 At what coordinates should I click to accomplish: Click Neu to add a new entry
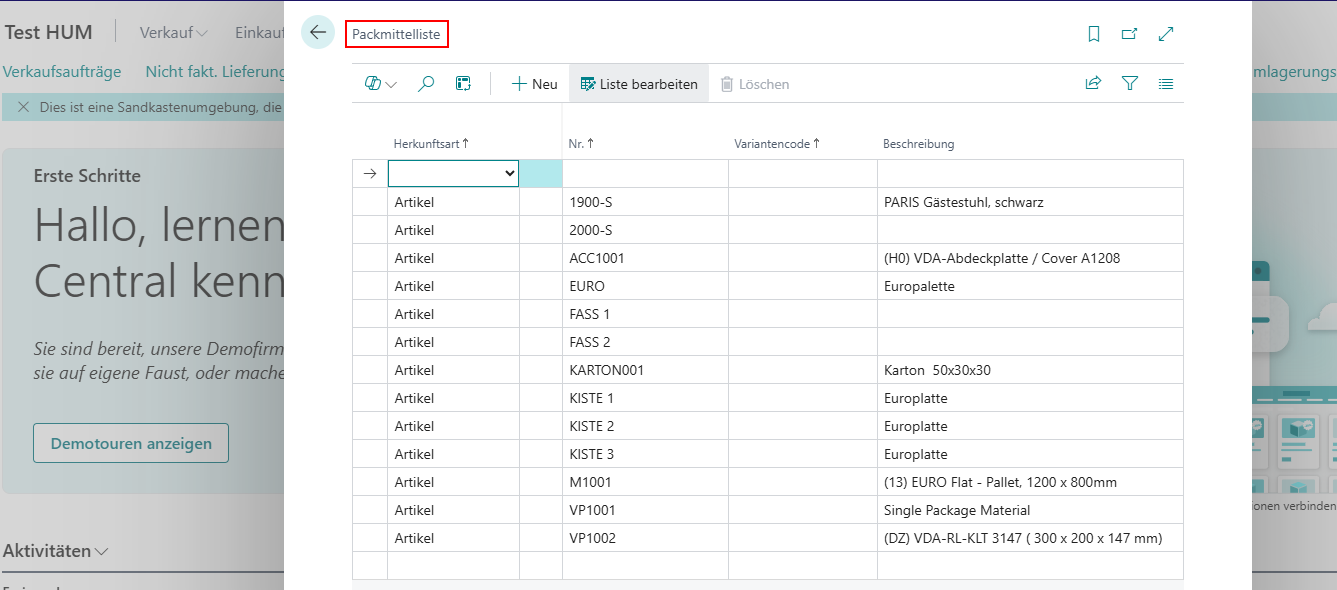tap(535, 84)
